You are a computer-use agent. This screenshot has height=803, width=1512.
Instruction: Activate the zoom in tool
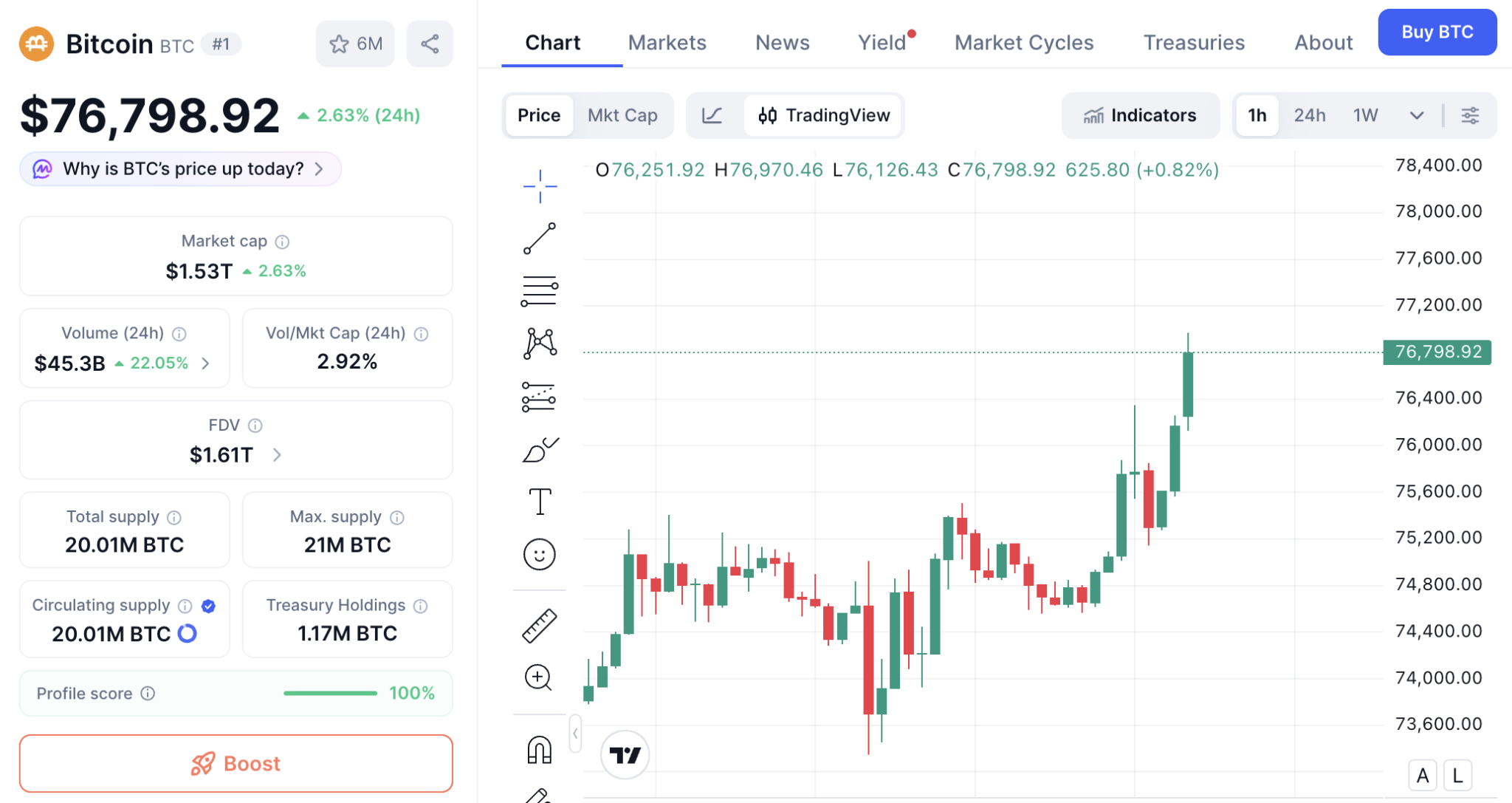540,677
